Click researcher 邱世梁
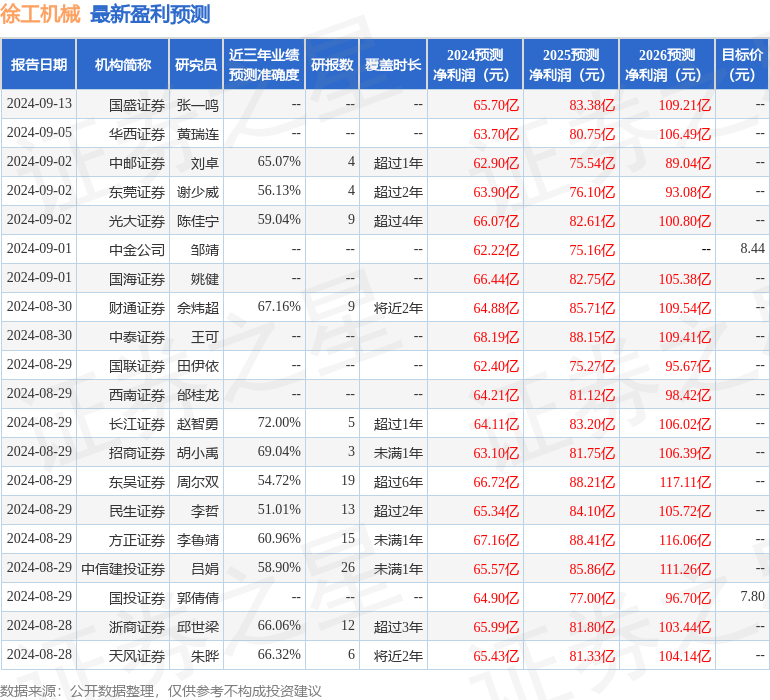770x700 pixels. coord(197,627)
